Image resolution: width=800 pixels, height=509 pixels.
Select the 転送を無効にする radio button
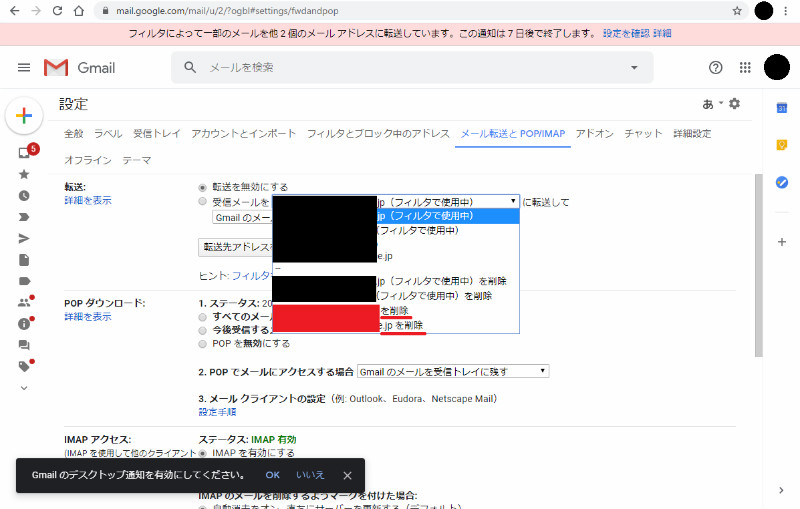[x=203, y=187]
